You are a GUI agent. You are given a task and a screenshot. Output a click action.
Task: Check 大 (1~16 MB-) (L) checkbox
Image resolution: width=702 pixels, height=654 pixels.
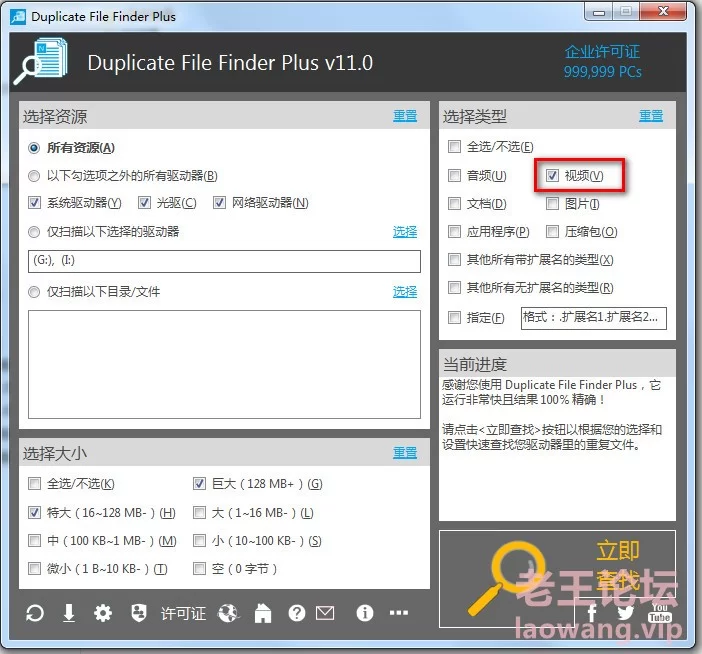point(199,513)
